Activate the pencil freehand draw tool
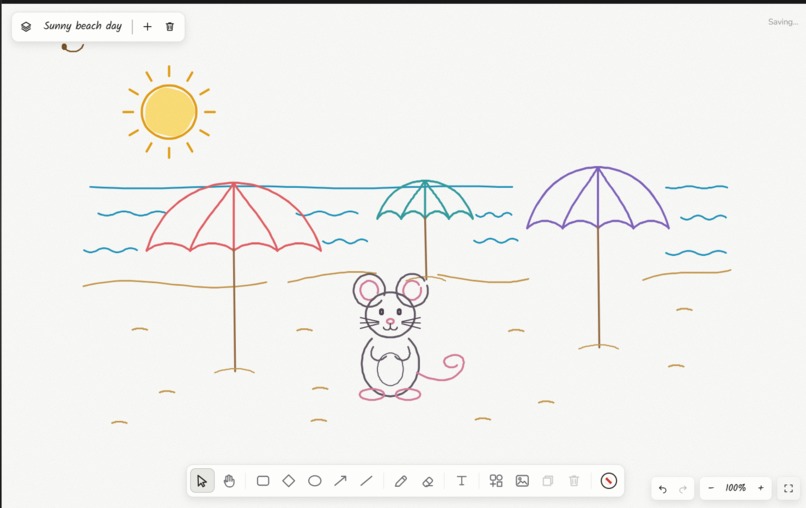This screenshot has width=806, height=508. tap(400, 481)
